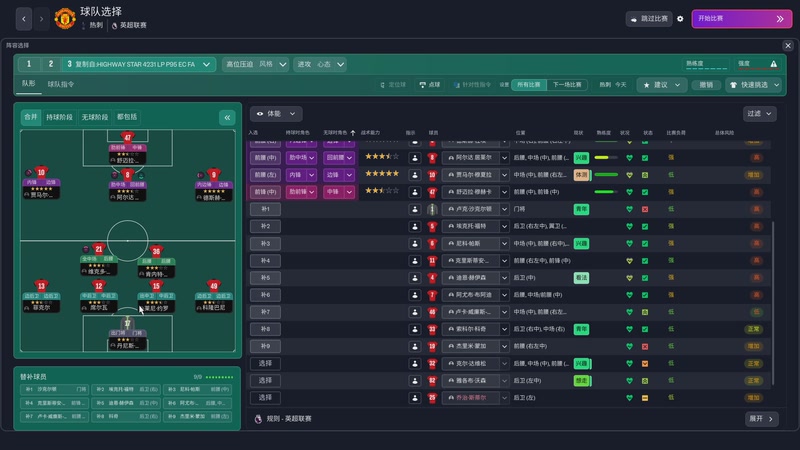Expand the number 5 player name dropdown
This screenshot has width=800, height=450.
point(504,226)
